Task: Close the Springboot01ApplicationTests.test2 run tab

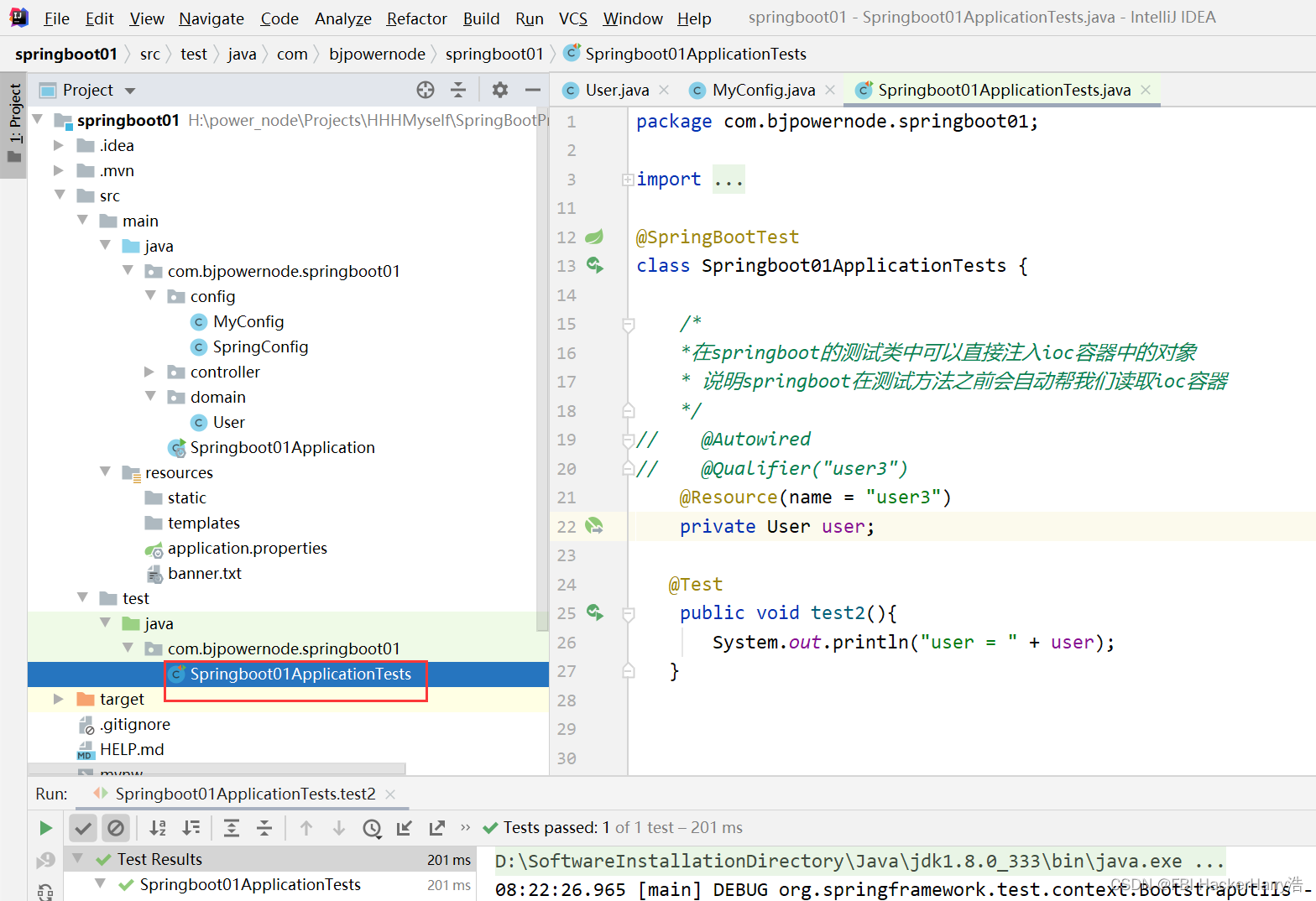Action: click(x=390, y=794)
